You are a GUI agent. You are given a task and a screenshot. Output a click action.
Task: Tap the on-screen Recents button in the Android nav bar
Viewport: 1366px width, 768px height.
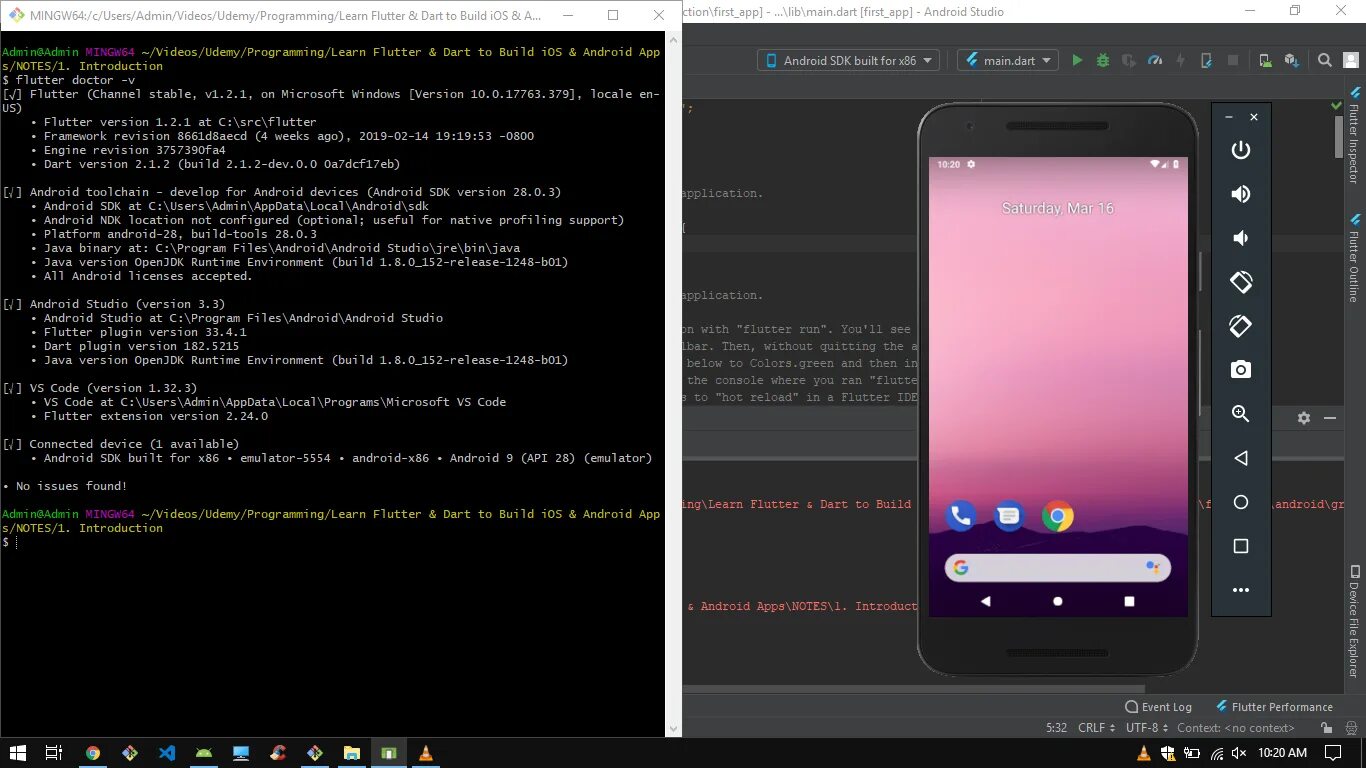(x=1129, y=601)
